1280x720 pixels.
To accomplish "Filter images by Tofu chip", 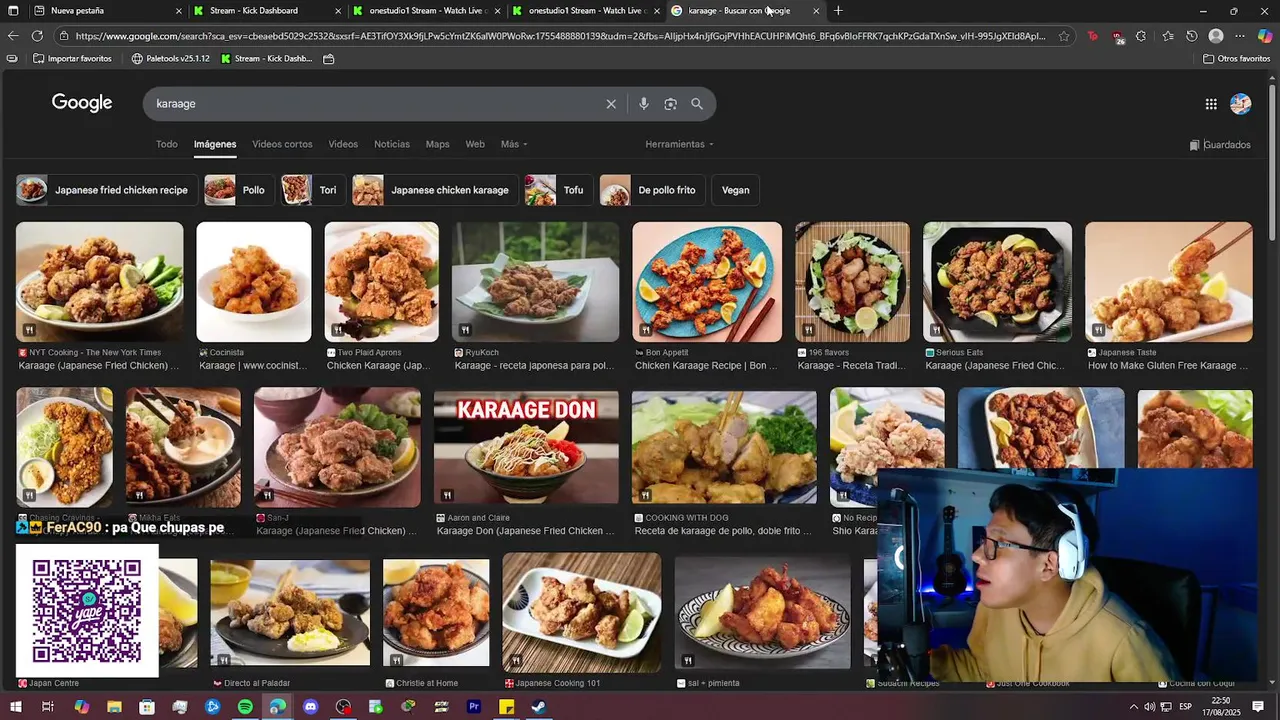I will click(558, 190).
